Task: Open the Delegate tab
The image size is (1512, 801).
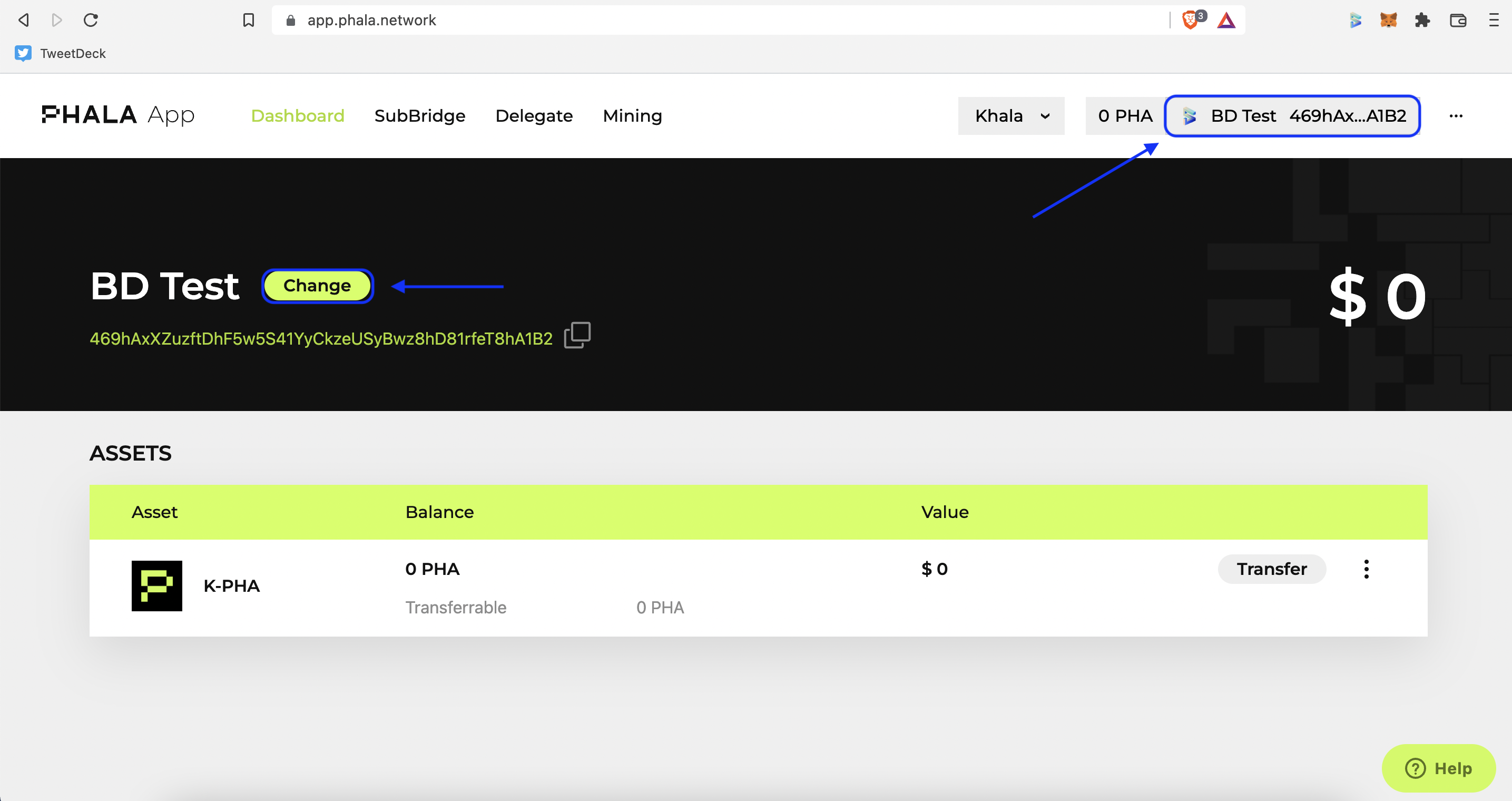Action: pyautogui.click(x=534, y=116)
